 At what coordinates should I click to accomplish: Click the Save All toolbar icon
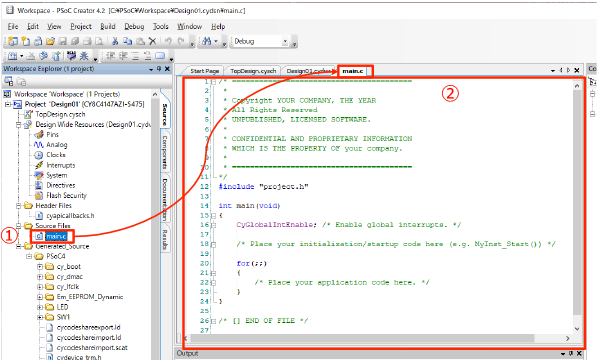[x=75, y=41]
